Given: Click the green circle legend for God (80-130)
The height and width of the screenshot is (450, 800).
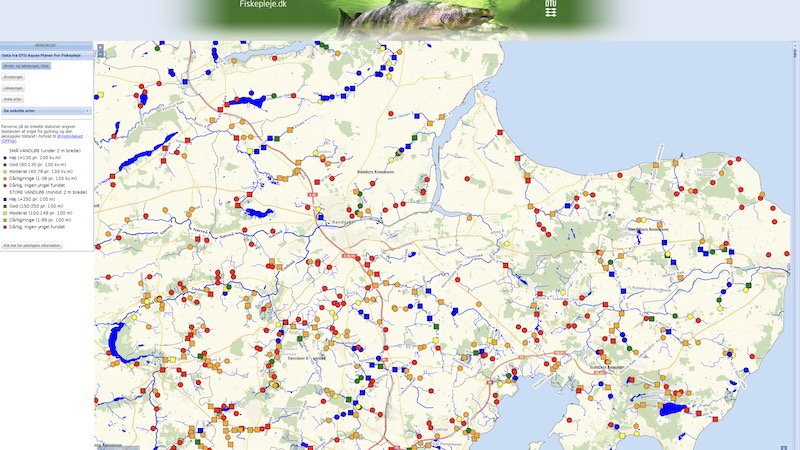Looking at the screenshot, I should tap(5, 165).
